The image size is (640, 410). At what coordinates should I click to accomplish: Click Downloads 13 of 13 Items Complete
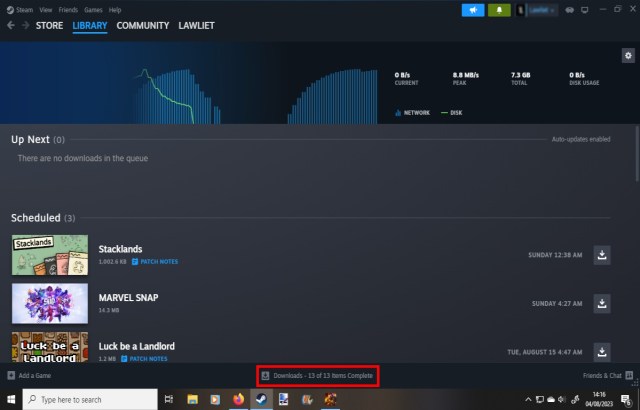click(x=318, y=376)
